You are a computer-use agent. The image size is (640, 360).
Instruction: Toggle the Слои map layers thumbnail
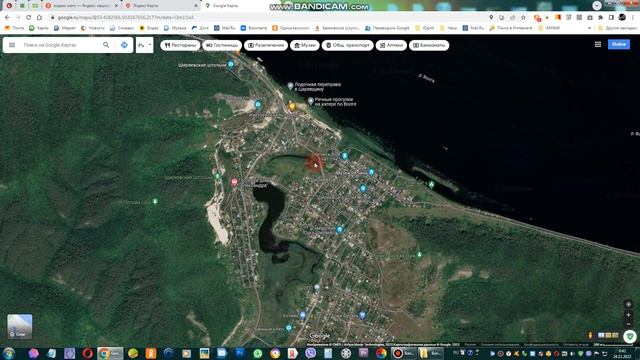tap(20, 326)
